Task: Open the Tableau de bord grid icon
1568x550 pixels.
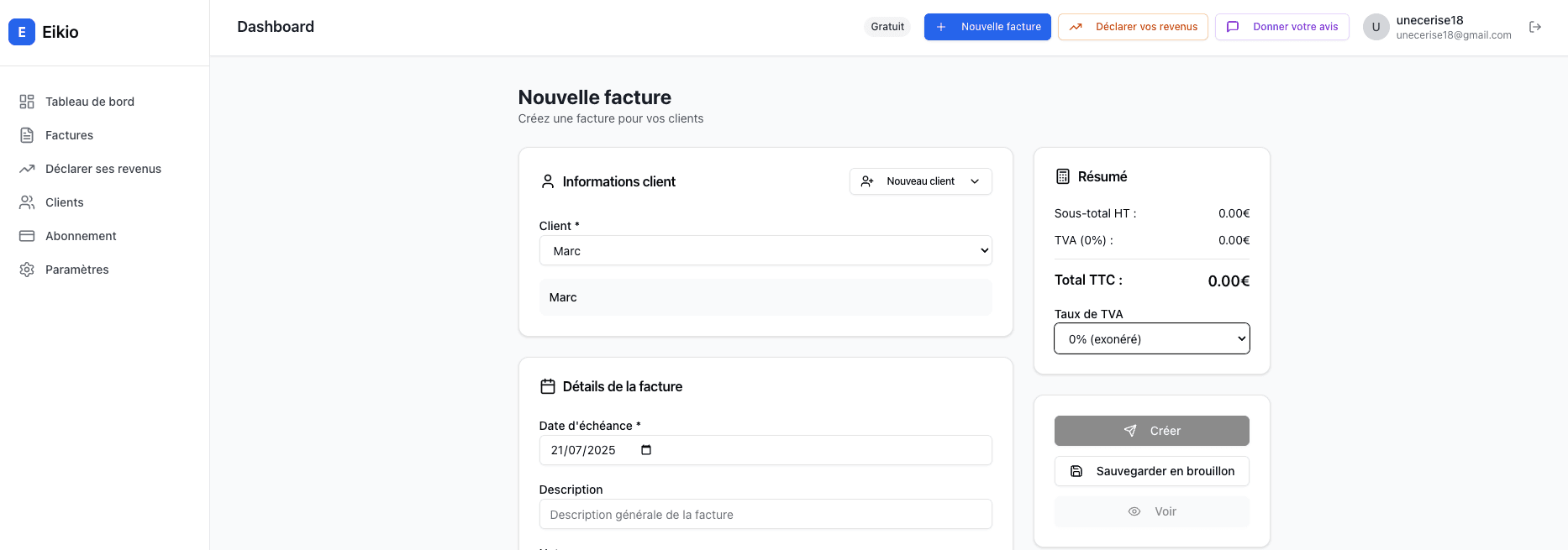Action: coord(26,101)
